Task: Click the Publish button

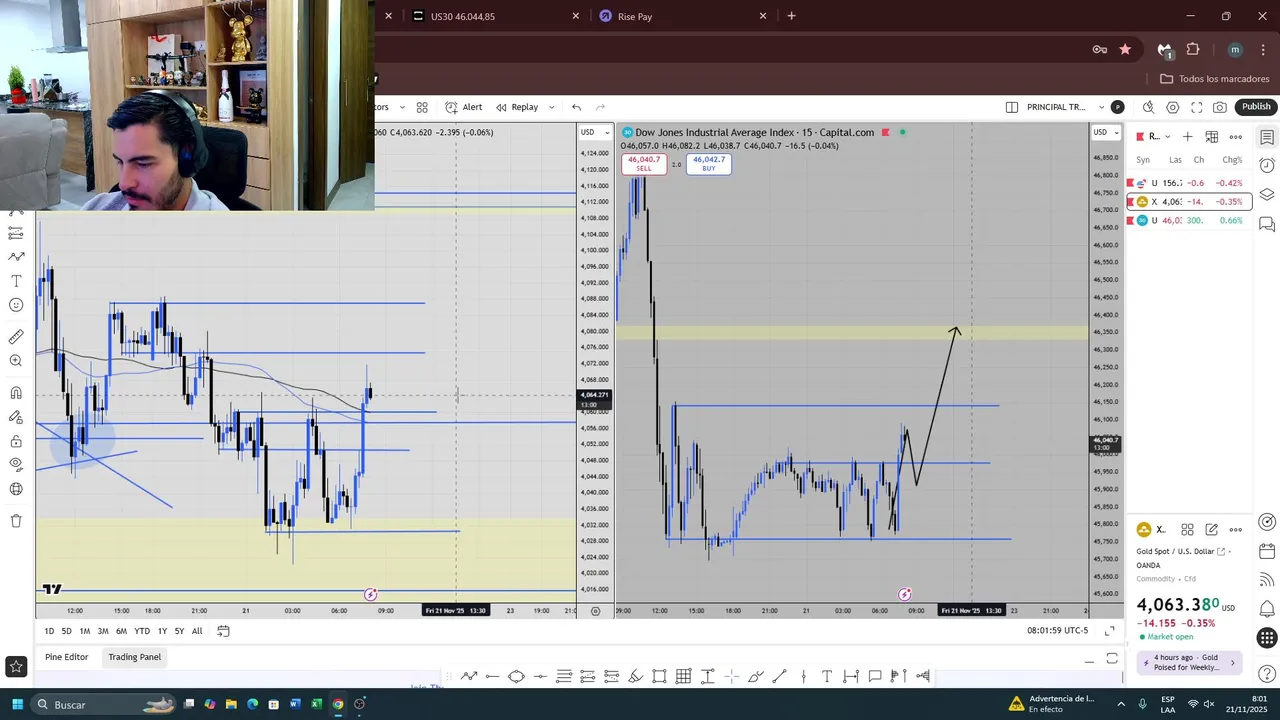Action: point(1256,107)
